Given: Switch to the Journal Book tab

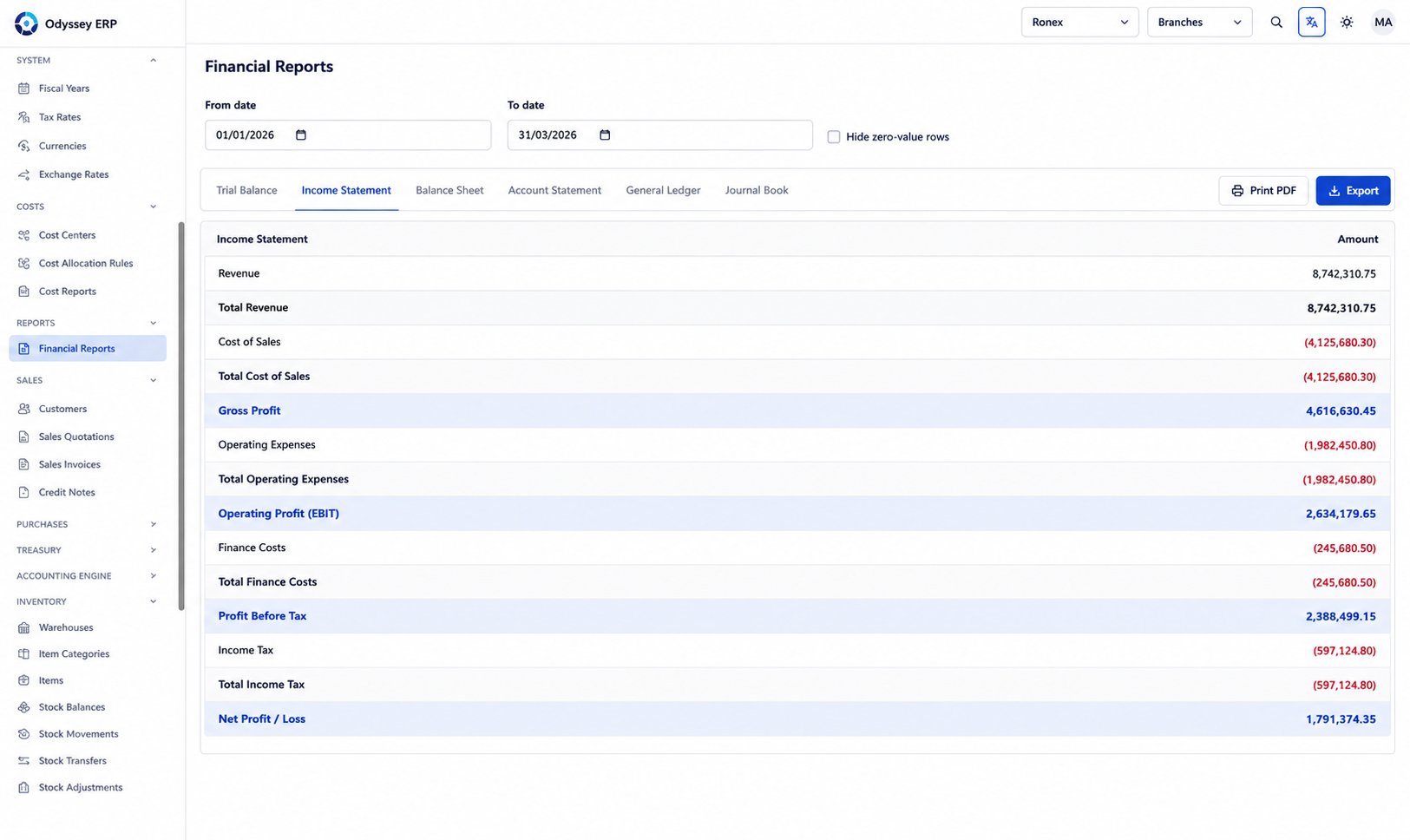Looking at the screenshot, I should [757, 191].
